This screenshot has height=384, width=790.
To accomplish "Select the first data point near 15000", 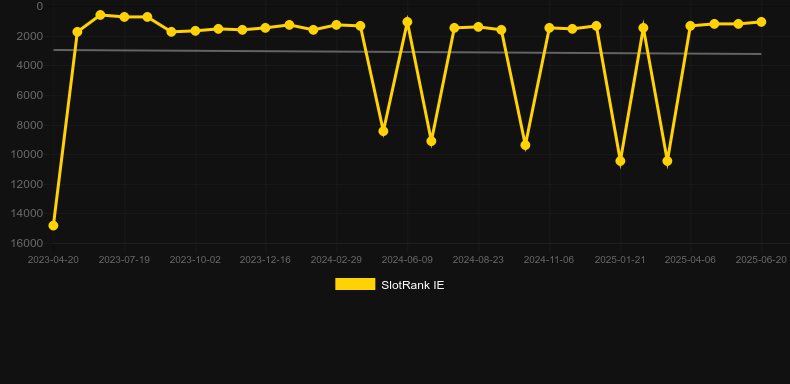I will coord(53,225).
